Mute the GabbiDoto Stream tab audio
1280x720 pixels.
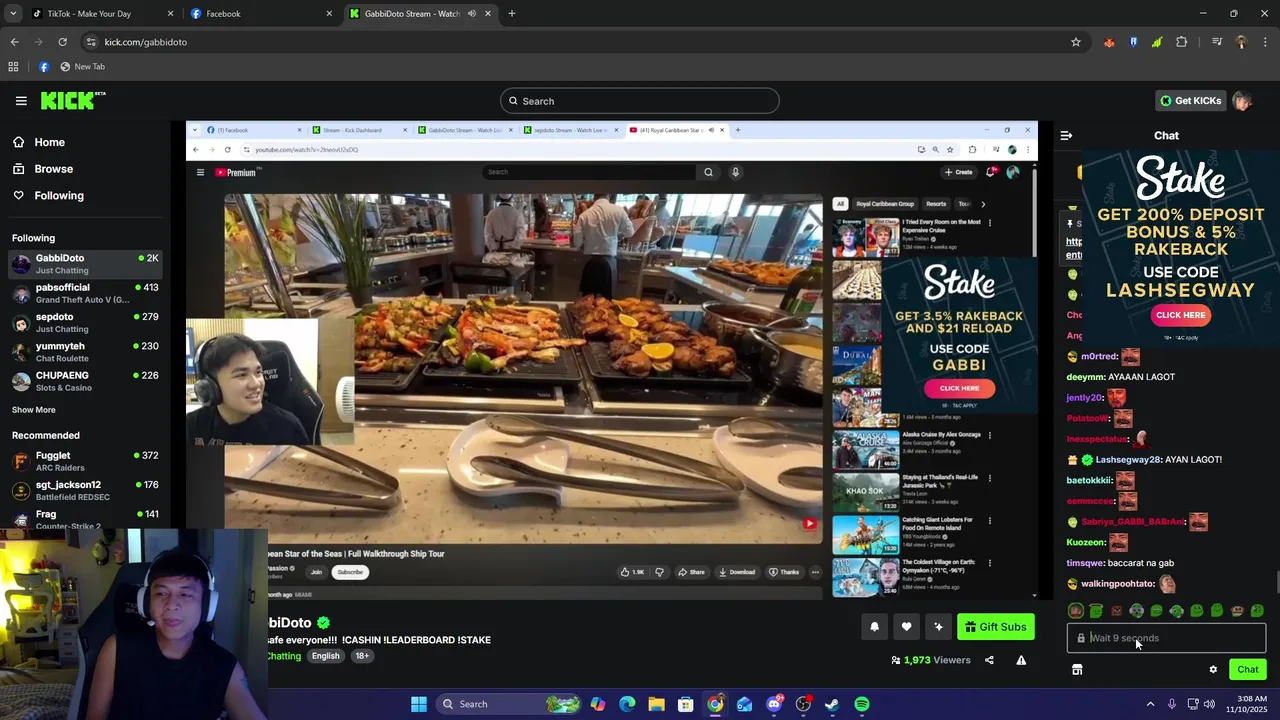[471, 14]
